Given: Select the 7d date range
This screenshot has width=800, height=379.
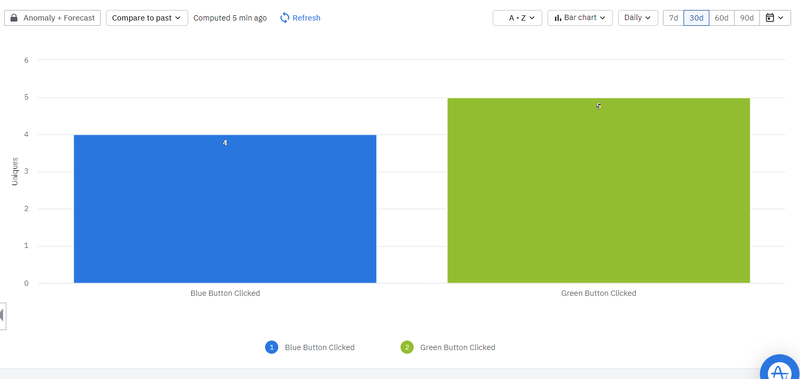Looking at the screenshot, I should [x=673, y=18].
